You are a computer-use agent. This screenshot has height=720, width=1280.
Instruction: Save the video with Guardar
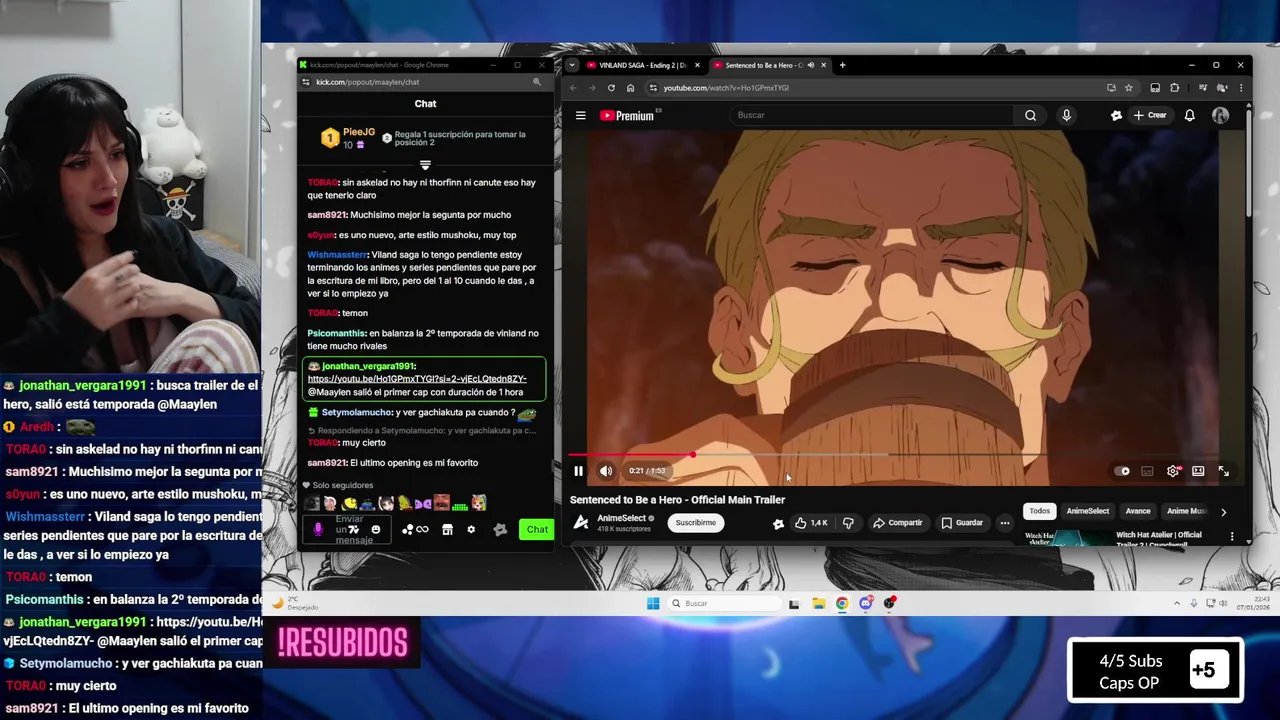coord(962,523)
